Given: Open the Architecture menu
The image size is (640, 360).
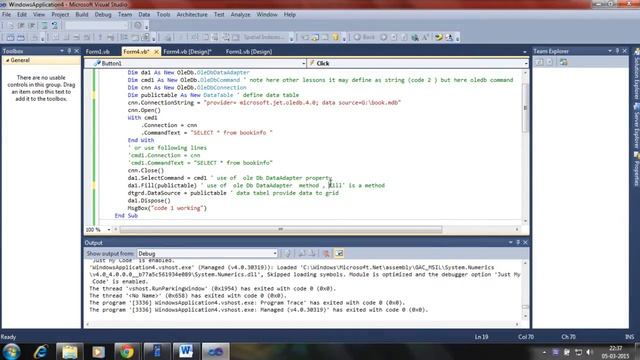Looking at the screenshot, I should (x=192, y=15).
